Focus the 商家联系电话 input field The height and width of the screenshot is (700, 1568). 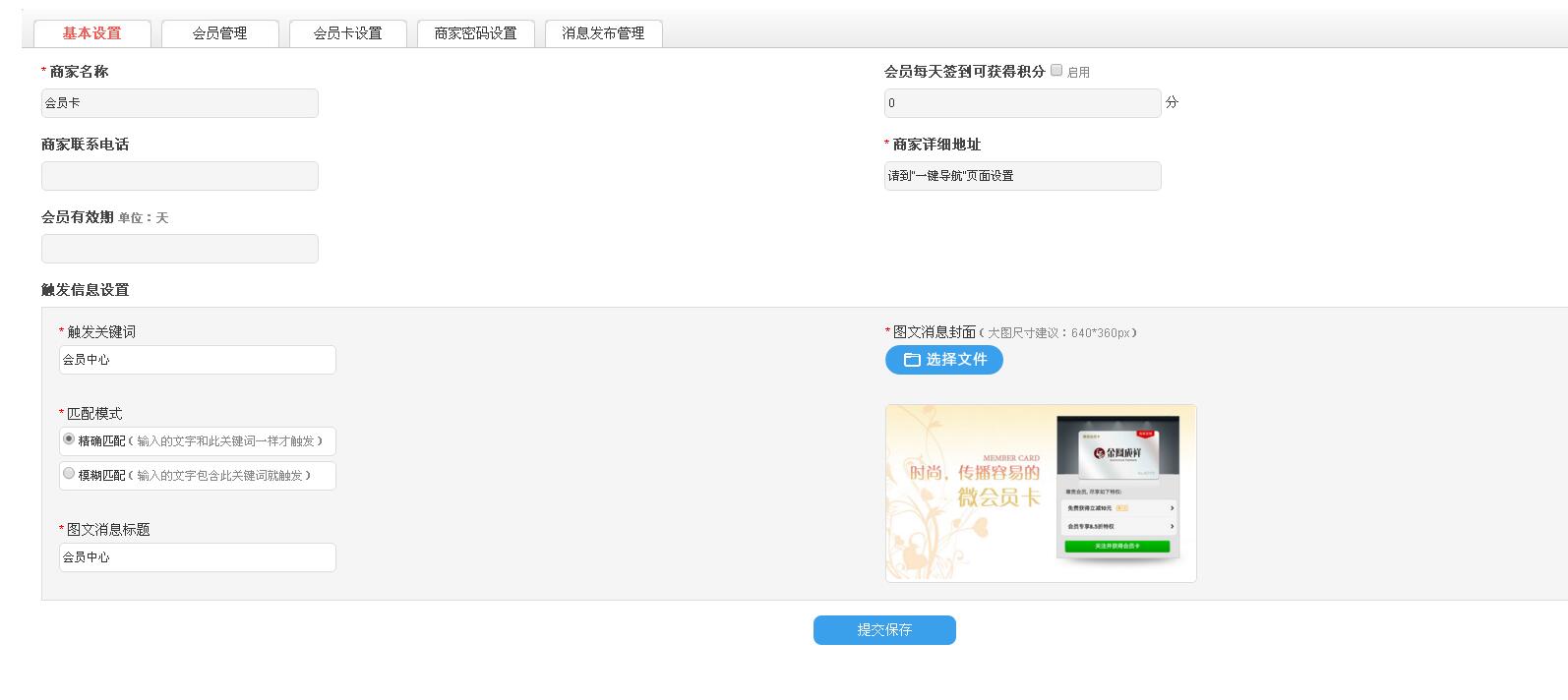coord(180,176)
